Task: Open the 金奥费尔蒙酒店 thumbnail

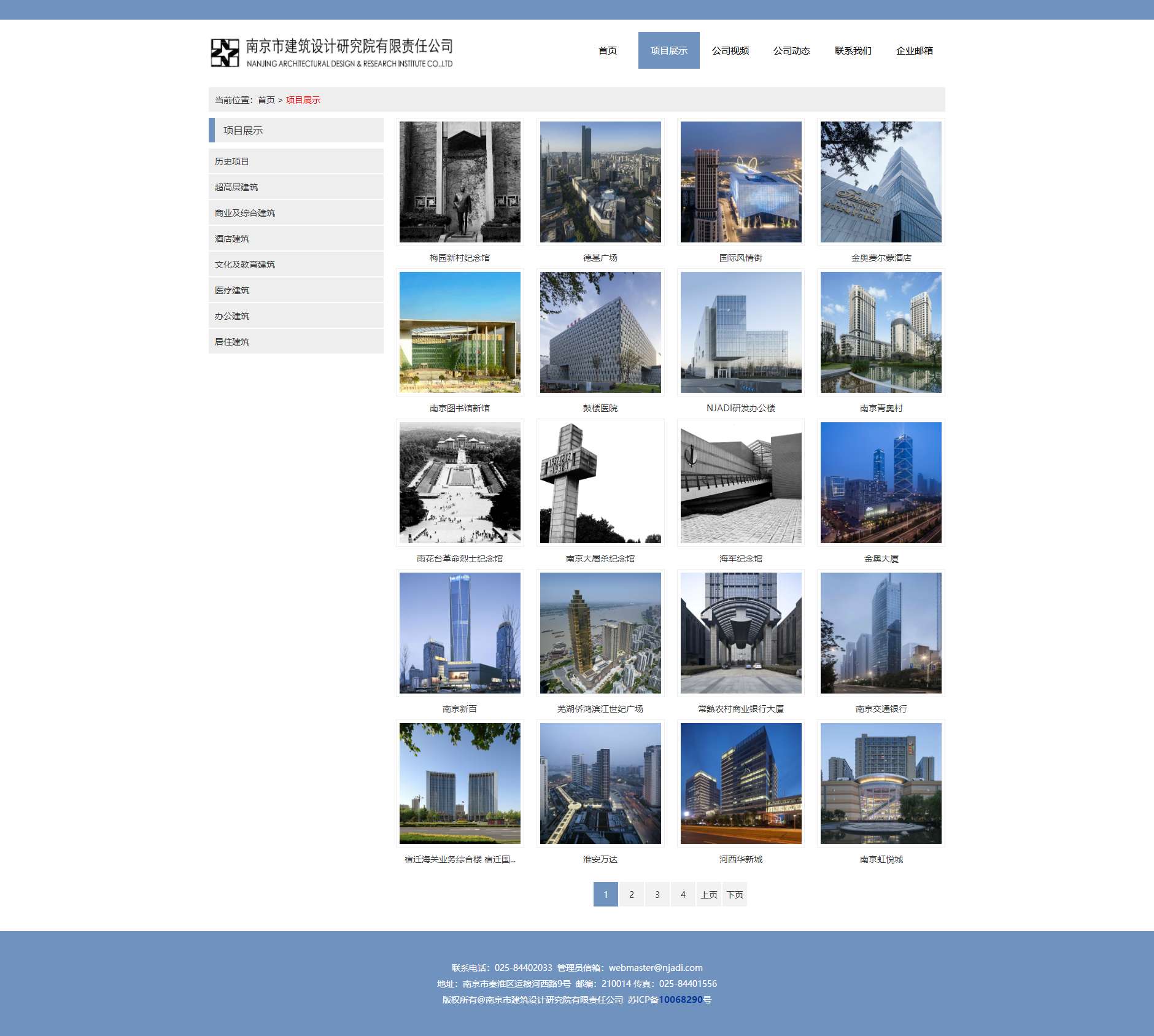Action: [881, 182]
